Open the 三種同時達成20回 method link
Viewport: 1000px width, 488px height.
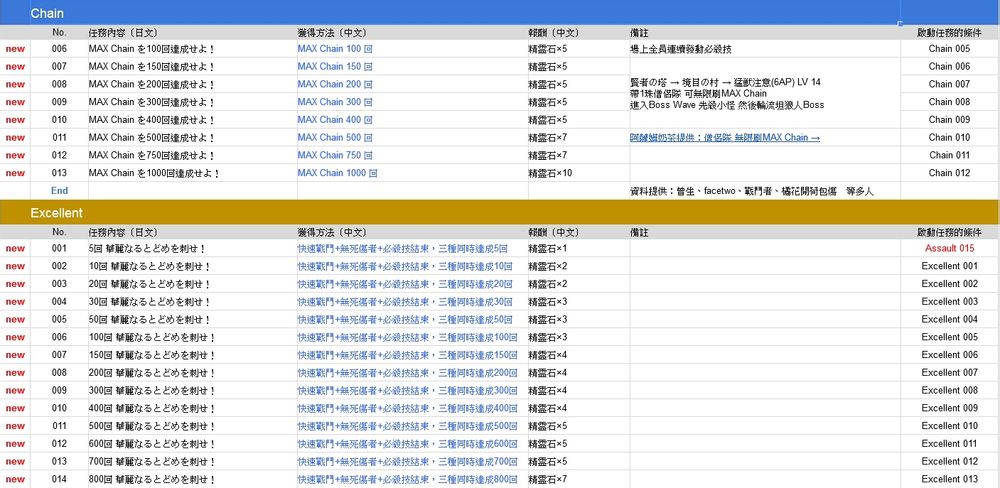(405, 284)
